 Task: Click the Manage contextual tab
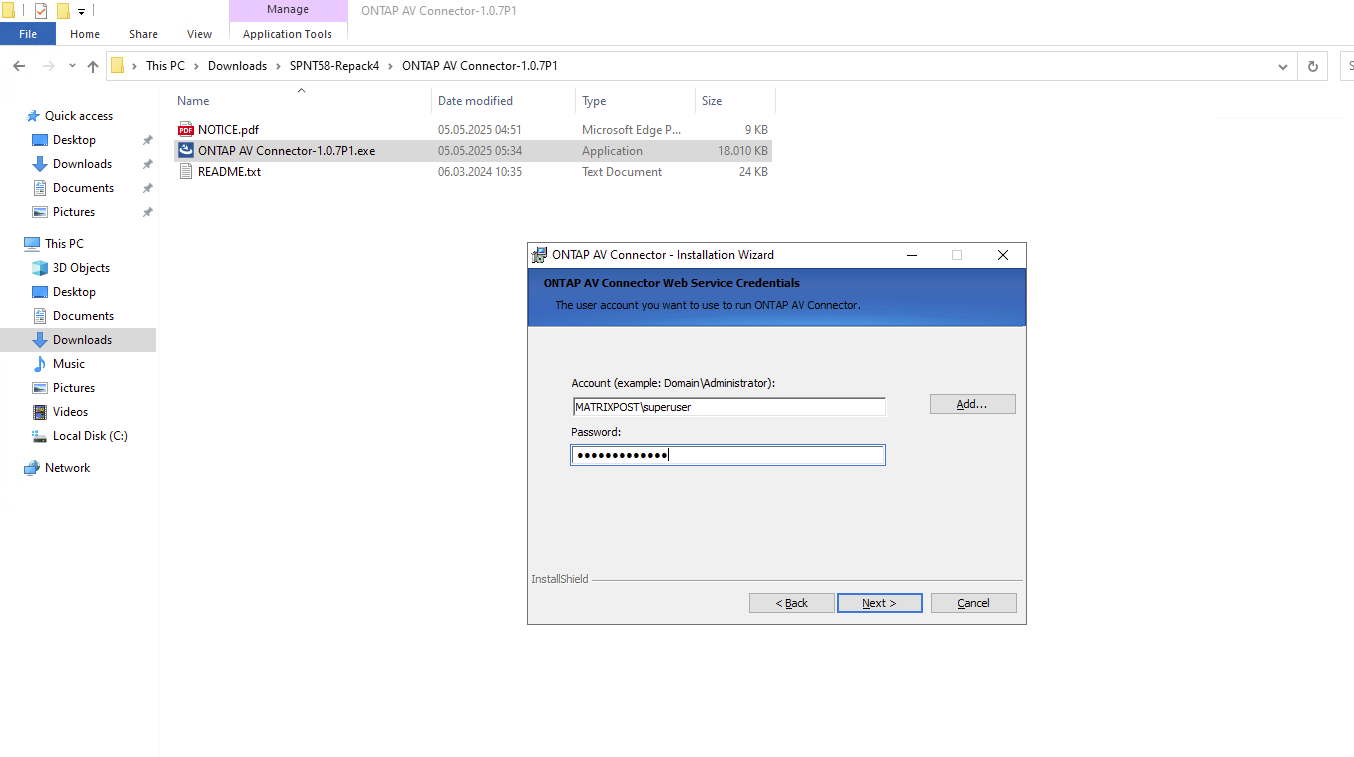(x=288, y=10)
